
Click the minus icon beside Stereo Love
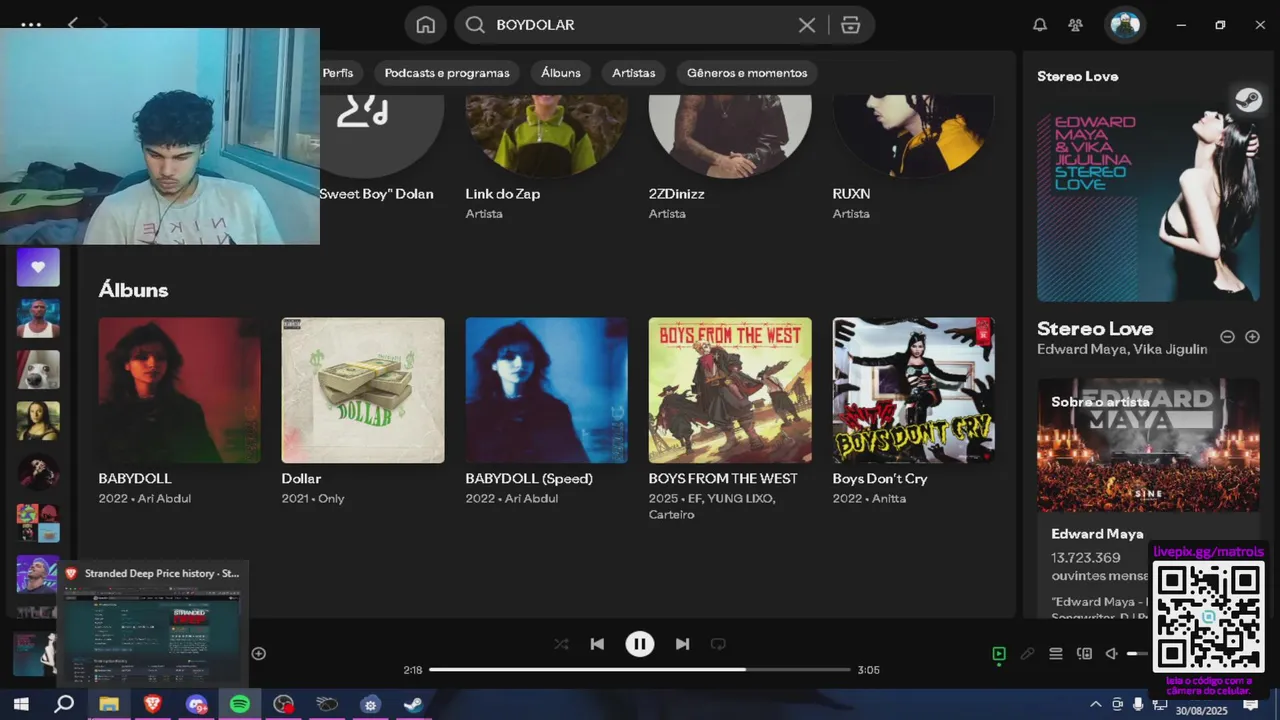(x=1227, y=337)
